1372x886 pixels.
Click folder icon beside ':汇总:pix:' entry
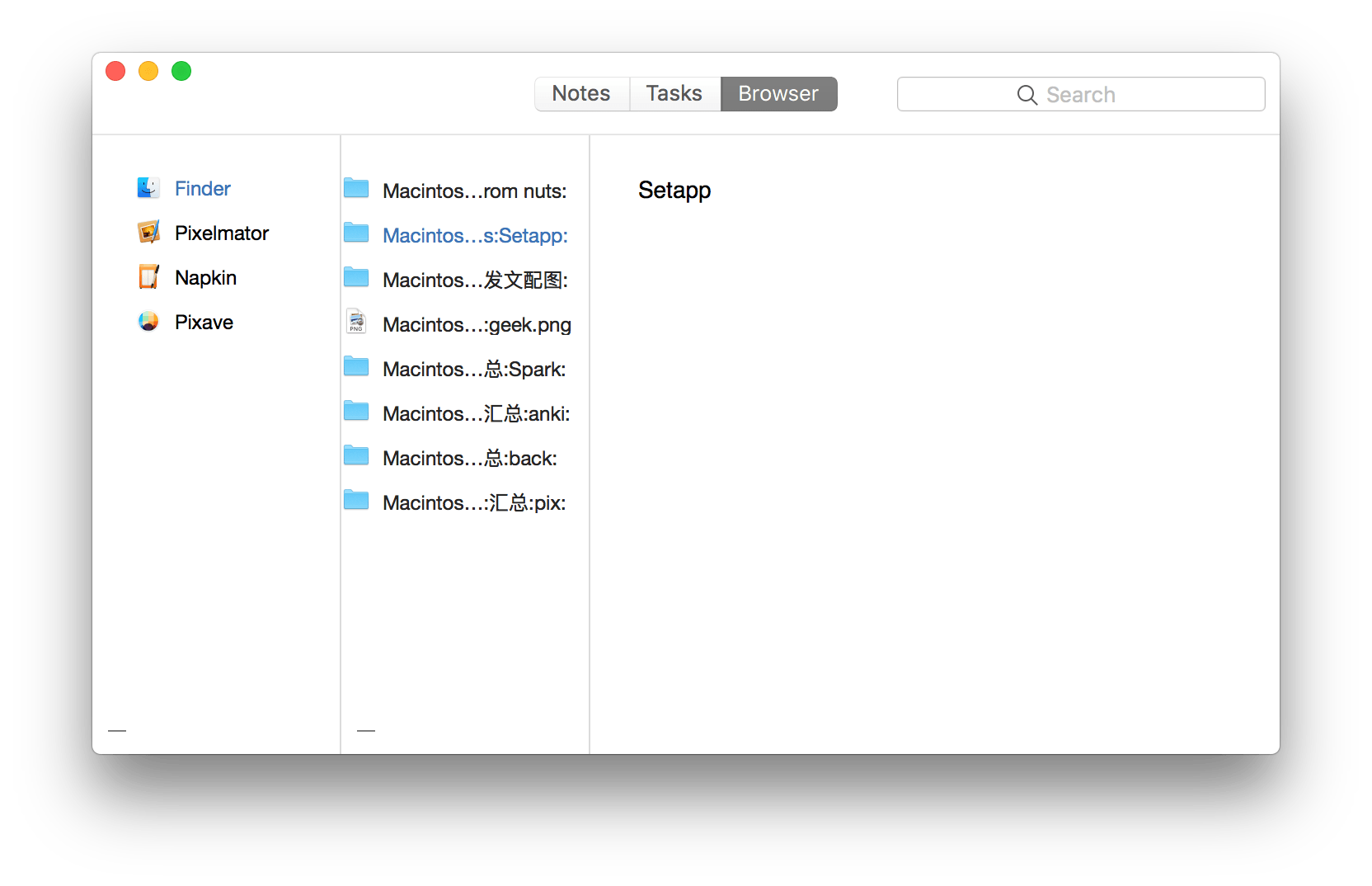click(356, 501)
